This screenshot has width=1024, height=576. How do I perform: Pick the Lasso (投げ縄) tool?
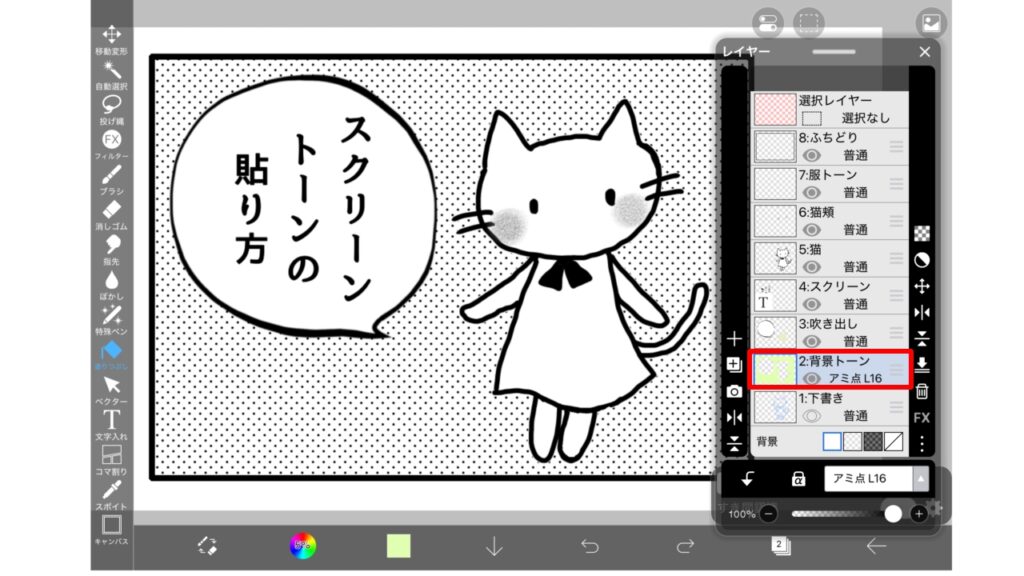tap(111, 104)
